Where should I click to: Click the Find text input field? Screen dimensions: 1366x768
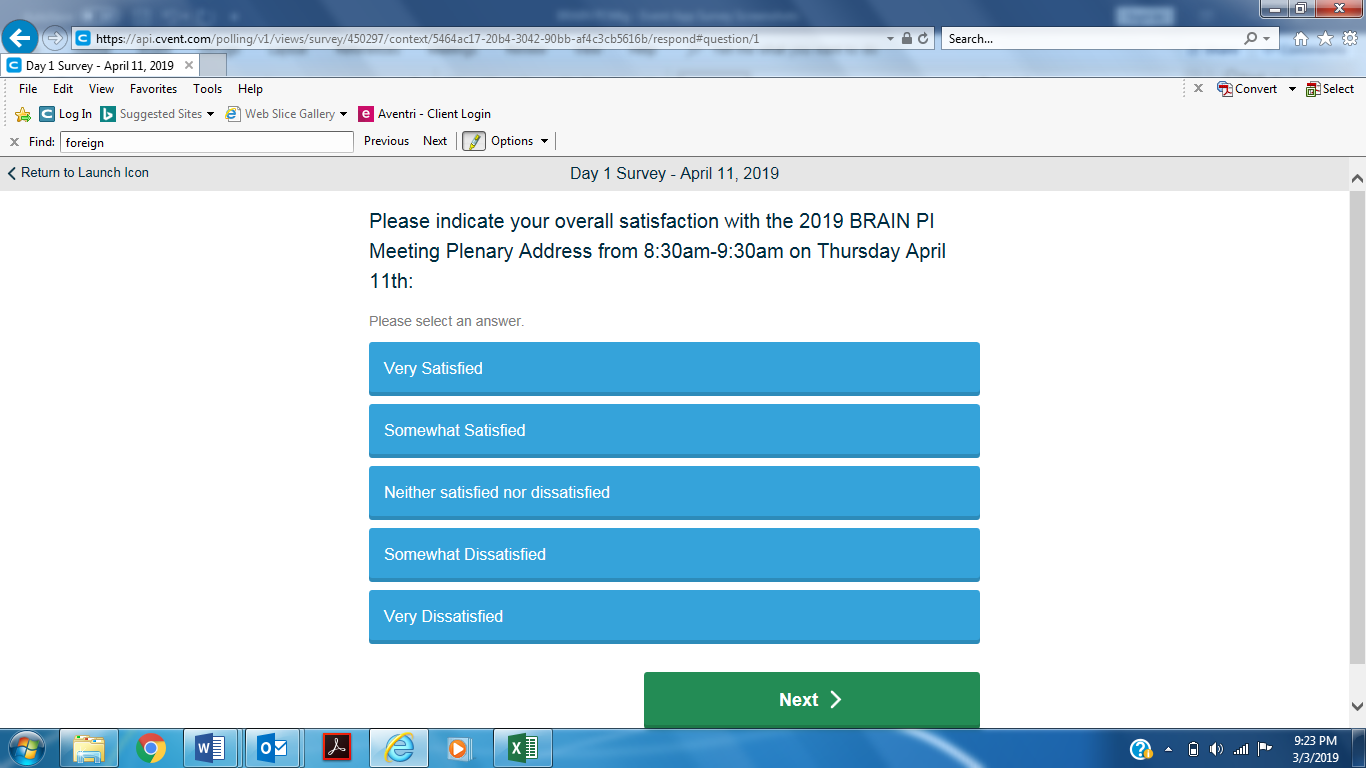coord(206,142)
